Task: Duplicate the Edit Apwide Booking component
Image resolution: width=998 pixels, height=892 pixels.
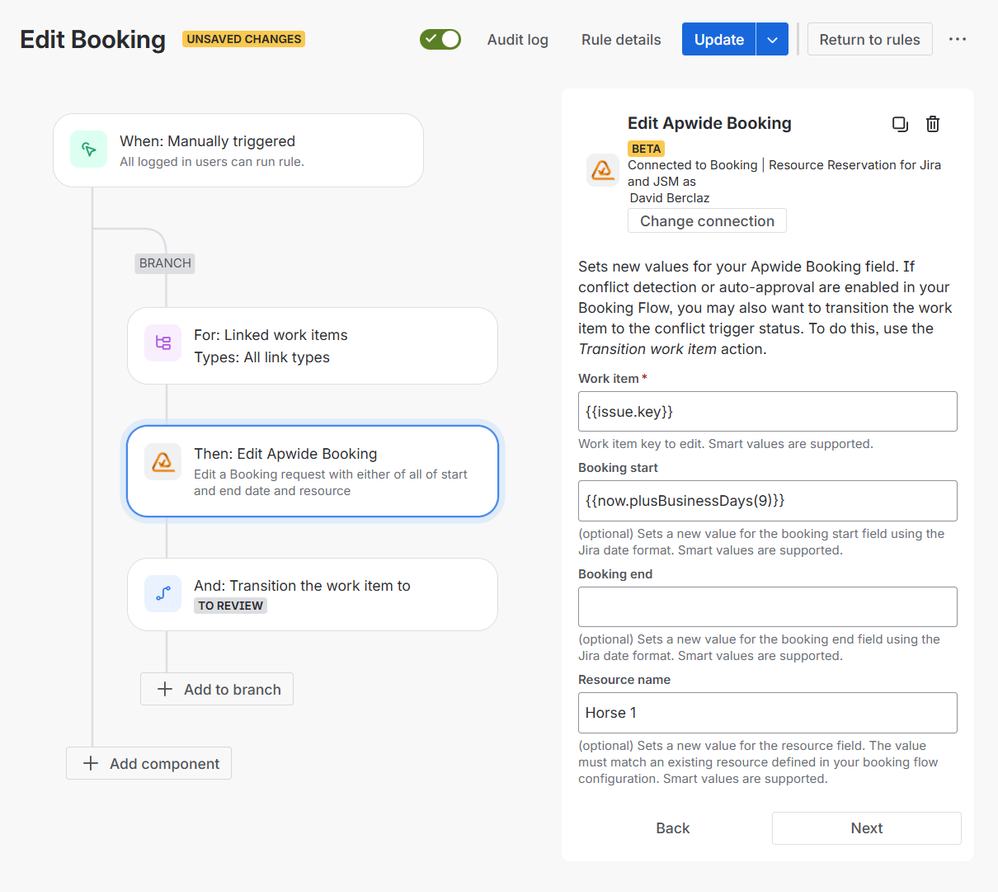Action: tap(900, 124)
